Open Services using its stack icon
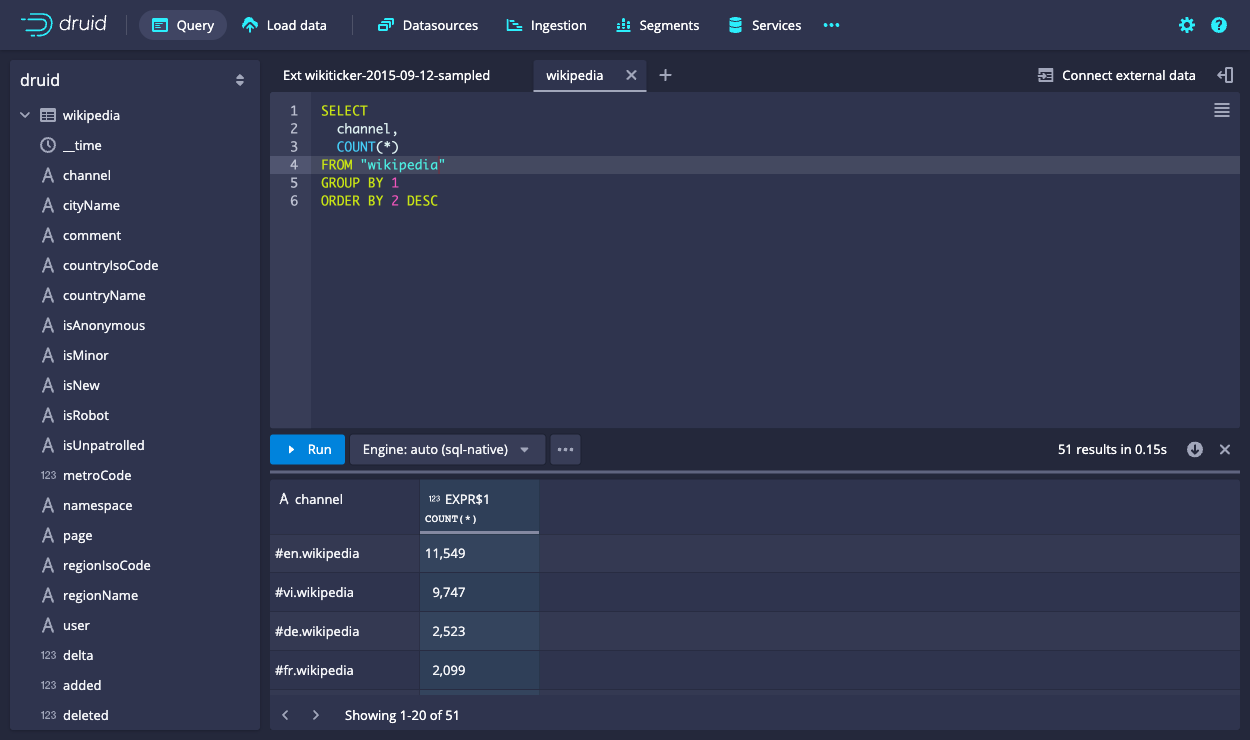The width and height of the screenshot is (1250, 740). [x=734, y=25]
